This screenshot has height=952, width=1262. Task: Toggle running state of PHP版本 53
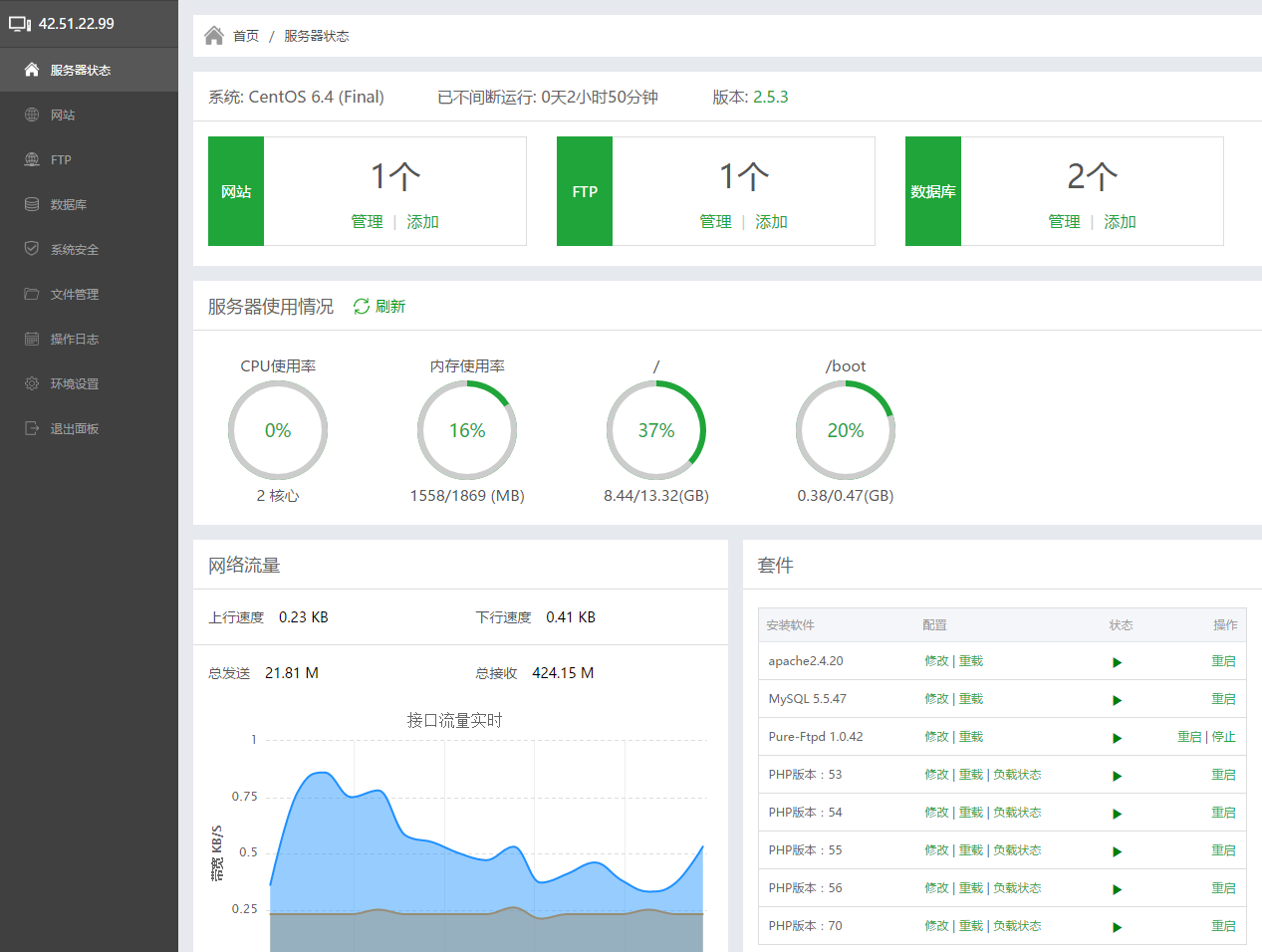coord(1117,774)
